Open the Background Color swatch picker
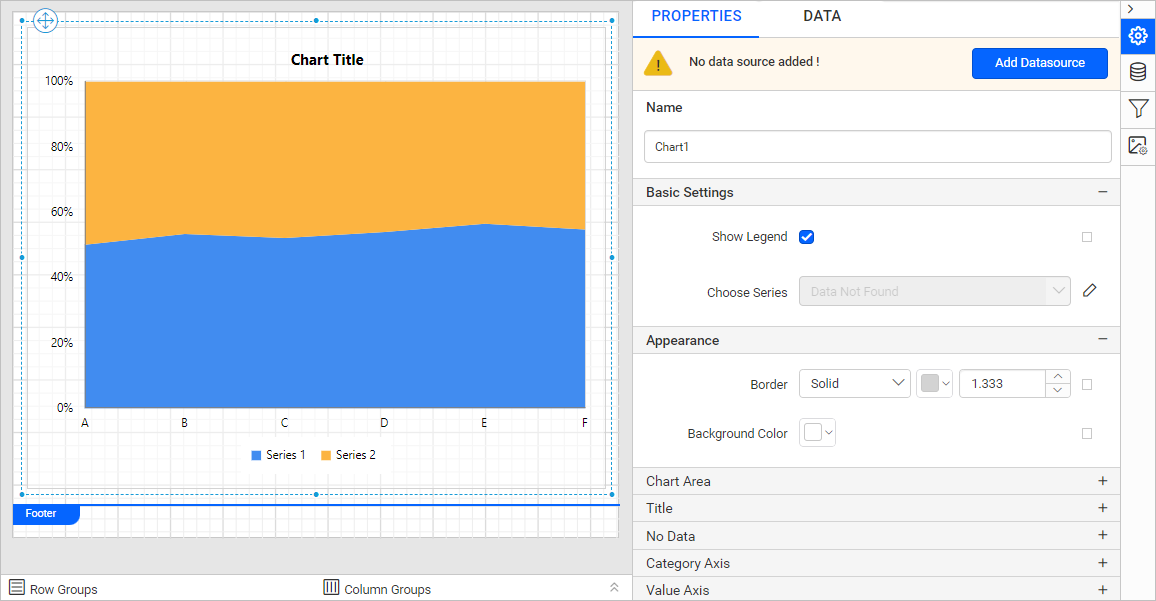This screenshot has width=1156, height=601. (817, 433)
